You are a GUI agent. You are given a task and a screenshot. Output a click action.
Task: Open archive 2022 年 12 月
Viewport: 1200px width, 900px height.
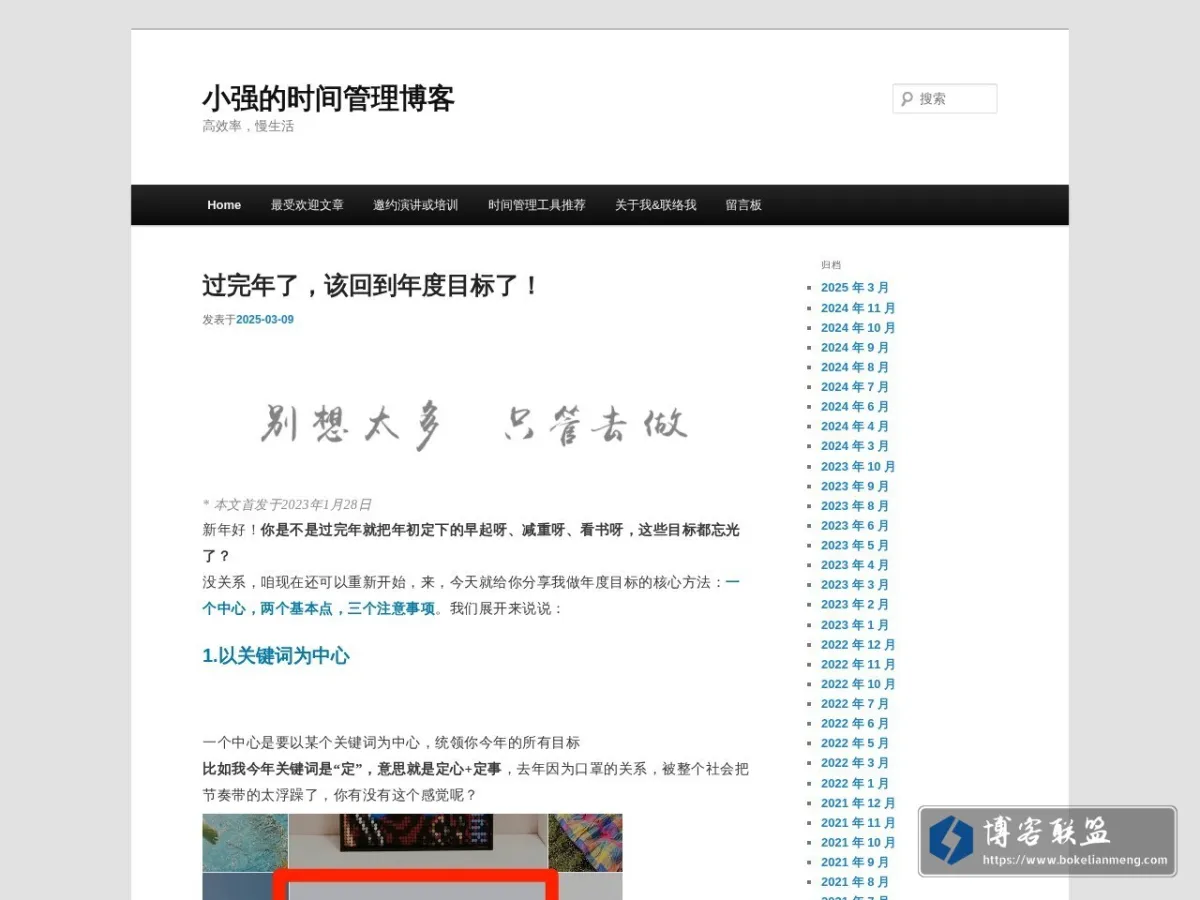(x=858, y=645)
